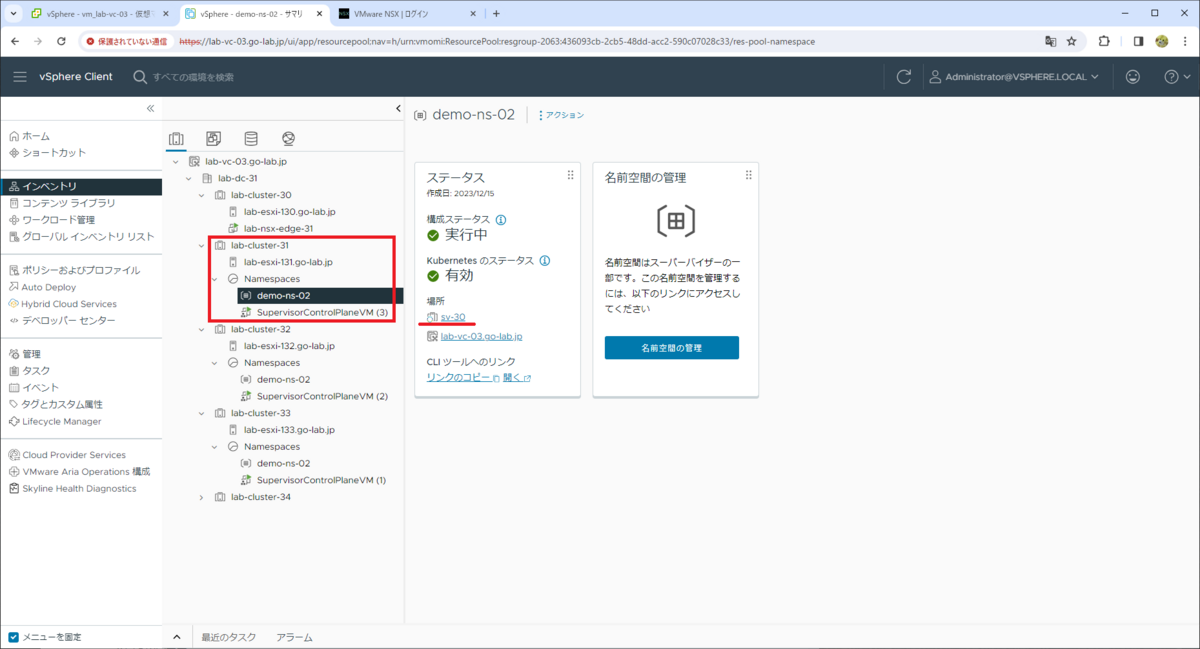This screenshot has width=1200, height=649.
Task: Open Lifecycle Manager in sidebar
Action: 62,421
